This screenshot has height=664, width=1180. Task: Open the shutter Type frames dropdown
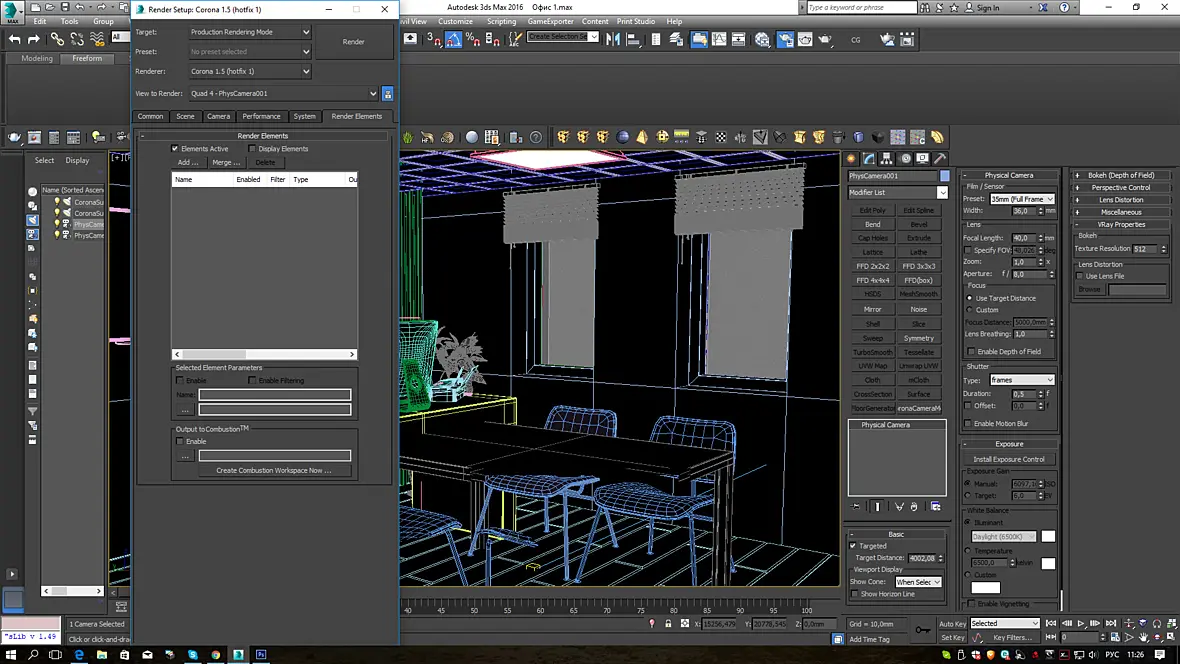click(1022, 380)
